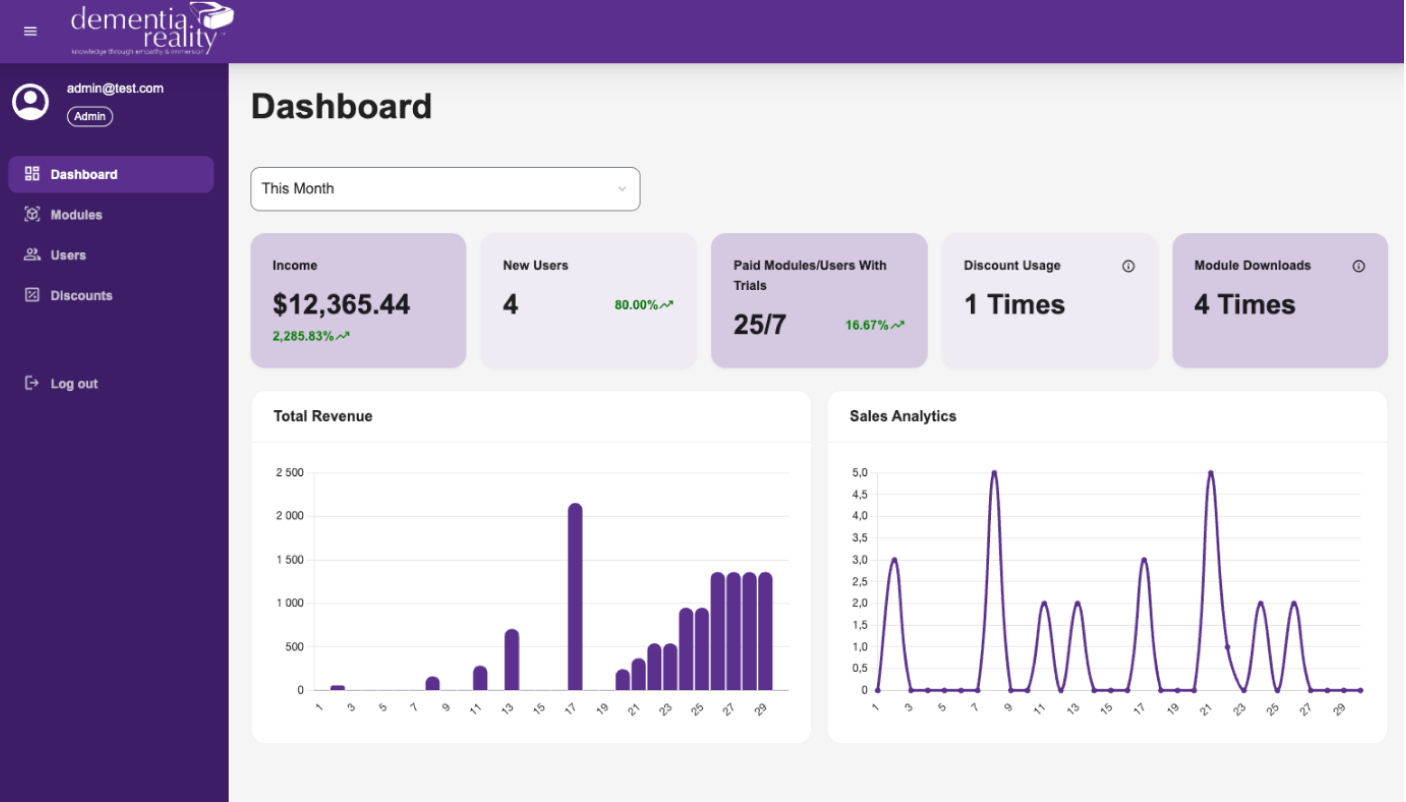Click the Admin role badge

[90, 117]
